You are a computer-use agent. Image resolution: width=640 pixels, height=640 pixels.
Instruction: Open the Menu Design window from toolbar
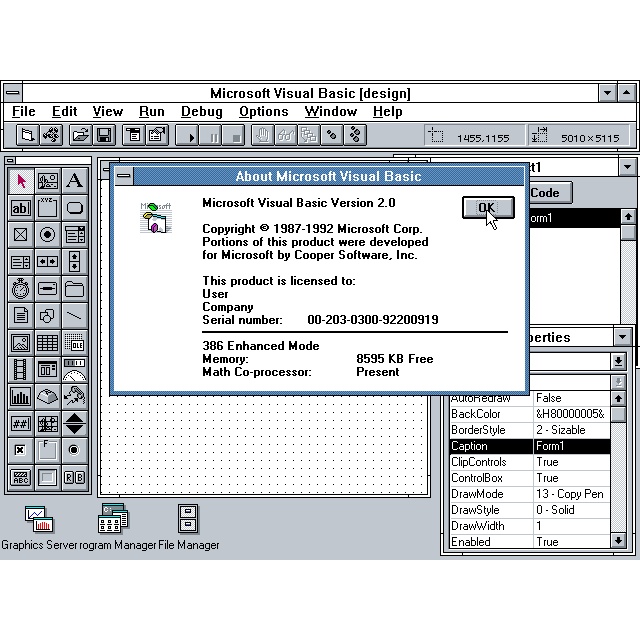[133, 135]
